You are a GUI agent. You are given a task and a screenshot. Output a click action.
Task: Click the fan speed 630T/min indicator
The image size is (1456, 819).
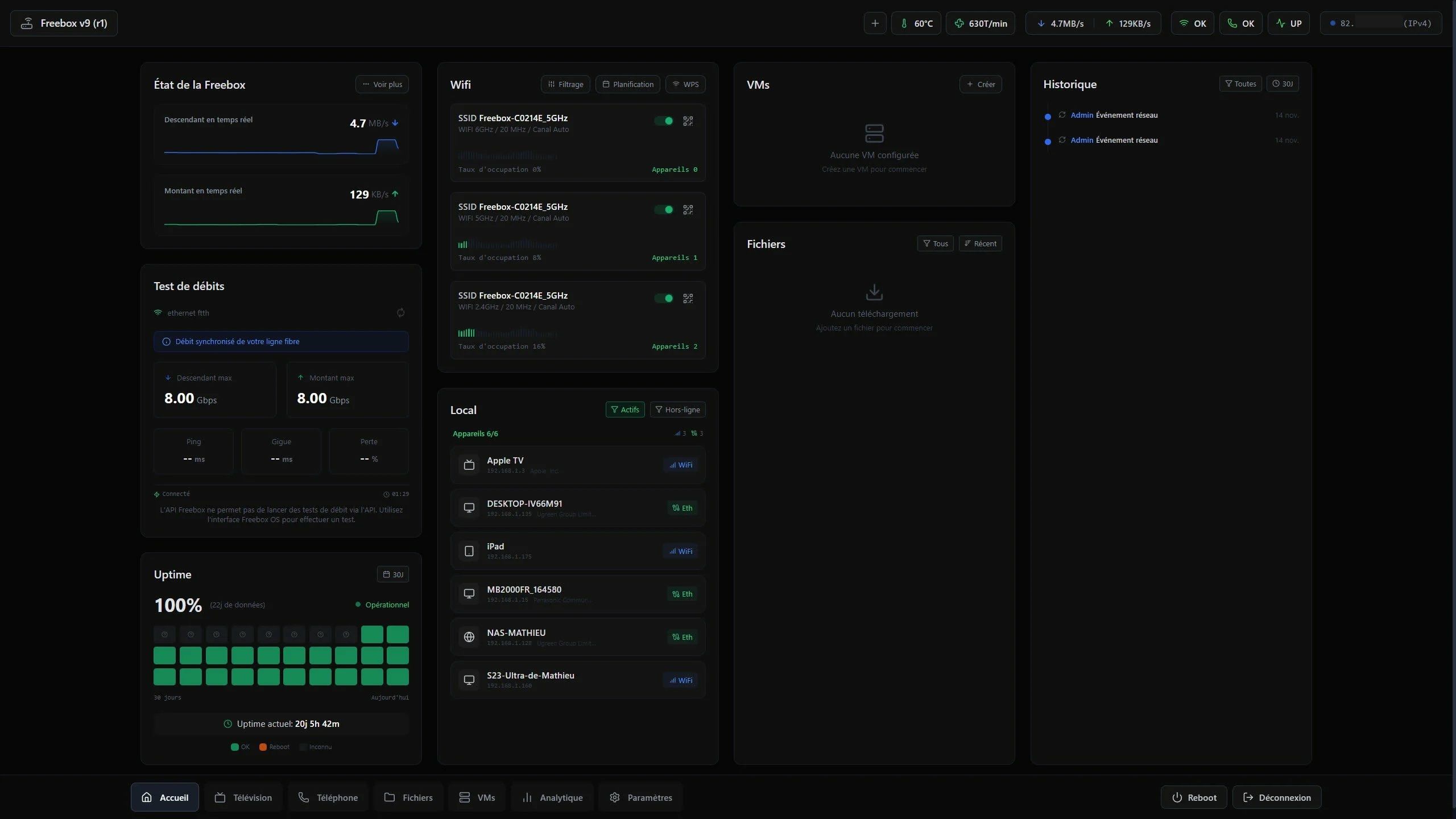980,23
